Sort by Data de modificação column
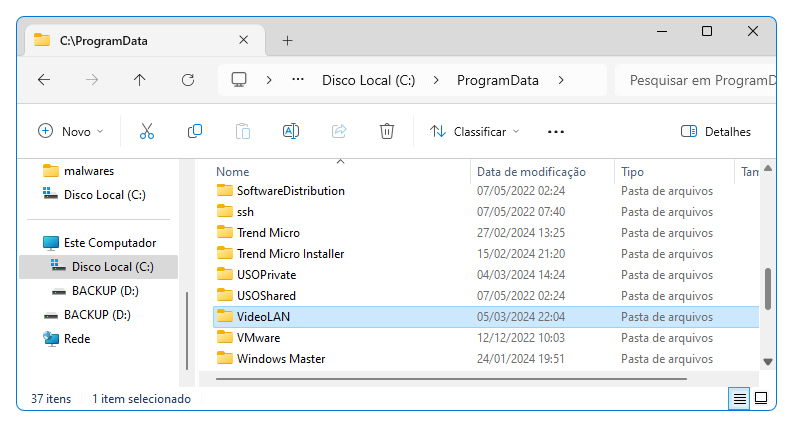The image size is (791, 428). tap(531, 172)
